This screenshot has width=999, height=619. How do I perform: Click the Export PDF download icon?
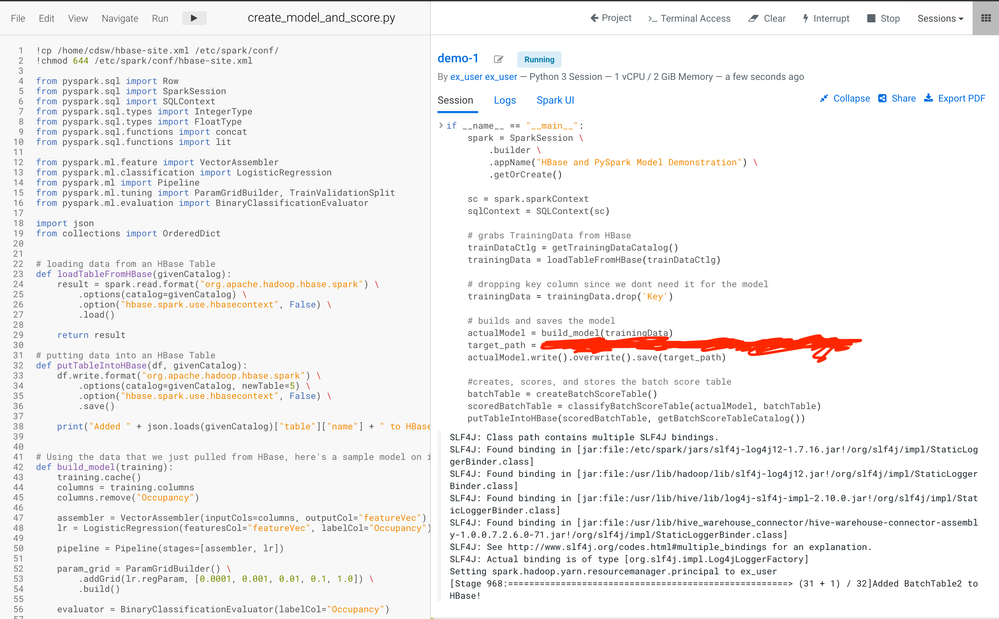[x=928, y=98]
